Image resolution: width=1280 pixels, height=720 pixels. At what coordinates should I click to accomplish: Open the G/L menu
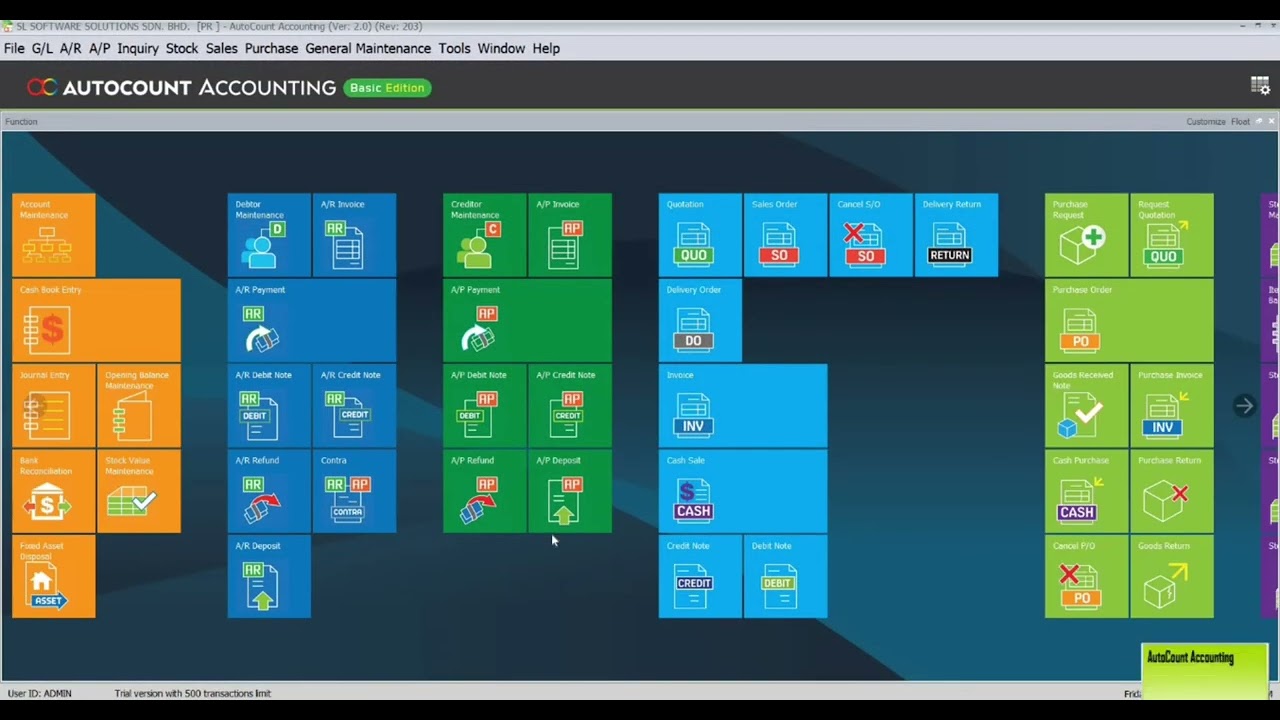pyautogui.click(x=42, y=48)
